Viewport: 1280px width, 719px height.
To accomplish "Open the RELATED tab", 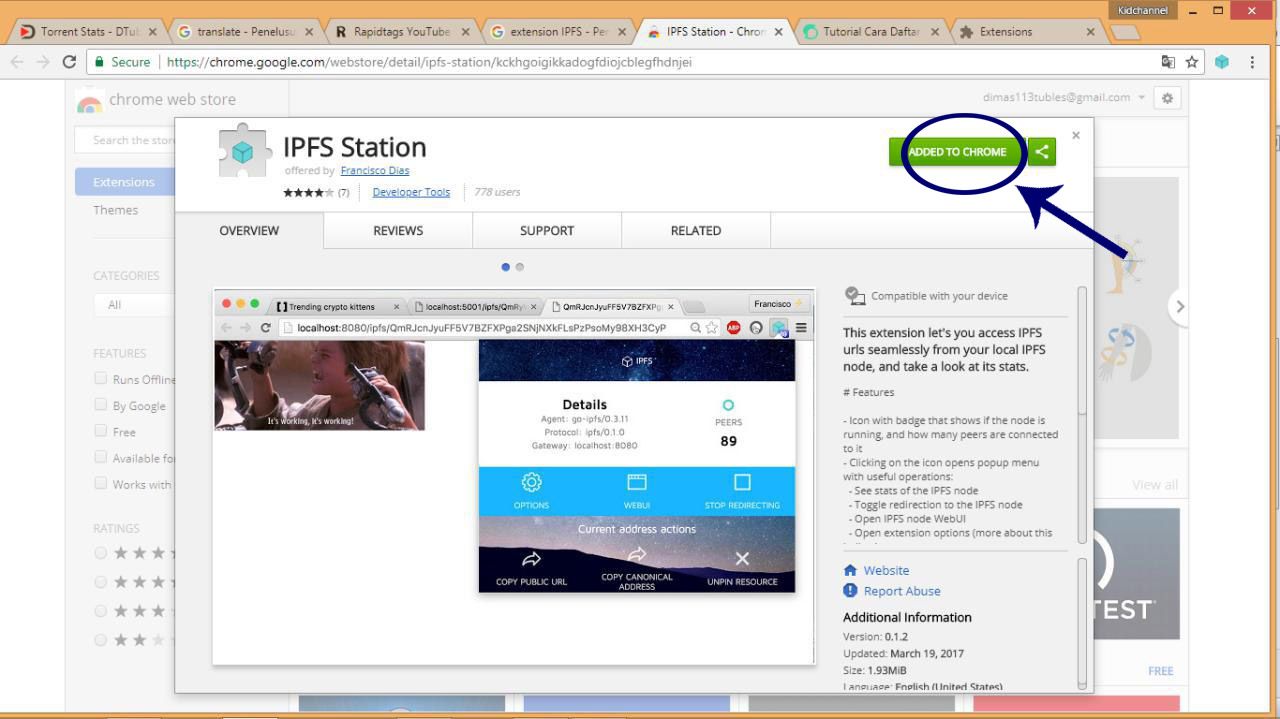I will (696, 231).
